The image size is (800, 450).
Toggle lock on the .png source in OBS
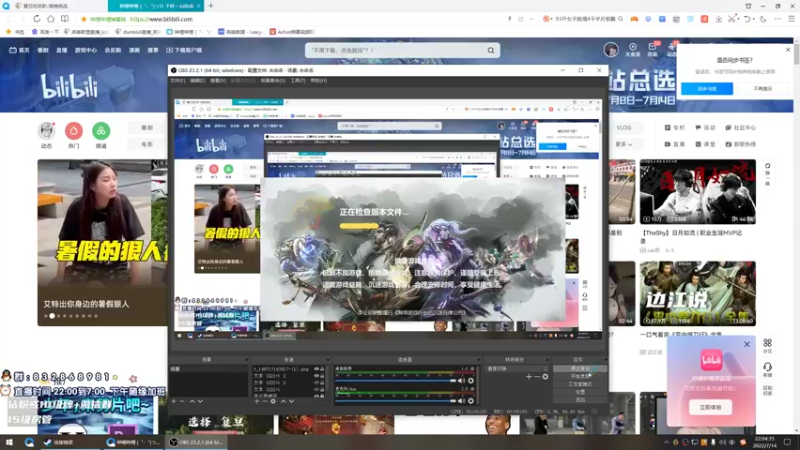322,369
